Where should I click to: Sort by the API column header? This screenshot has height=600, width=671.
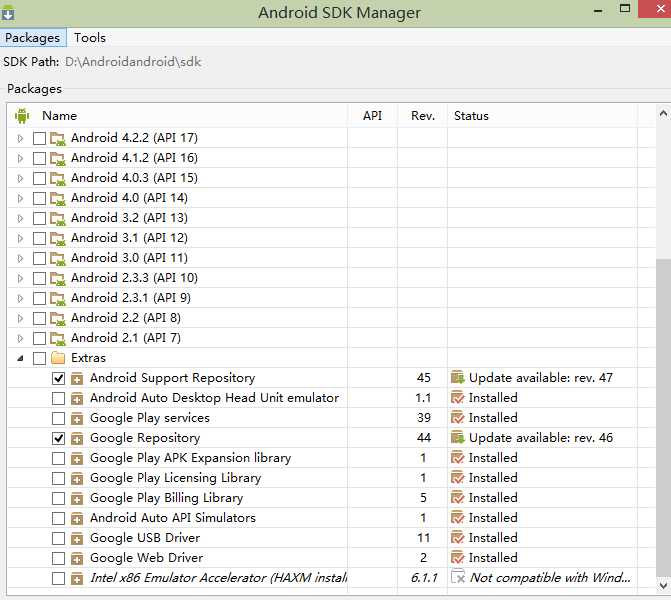[372, 116]
